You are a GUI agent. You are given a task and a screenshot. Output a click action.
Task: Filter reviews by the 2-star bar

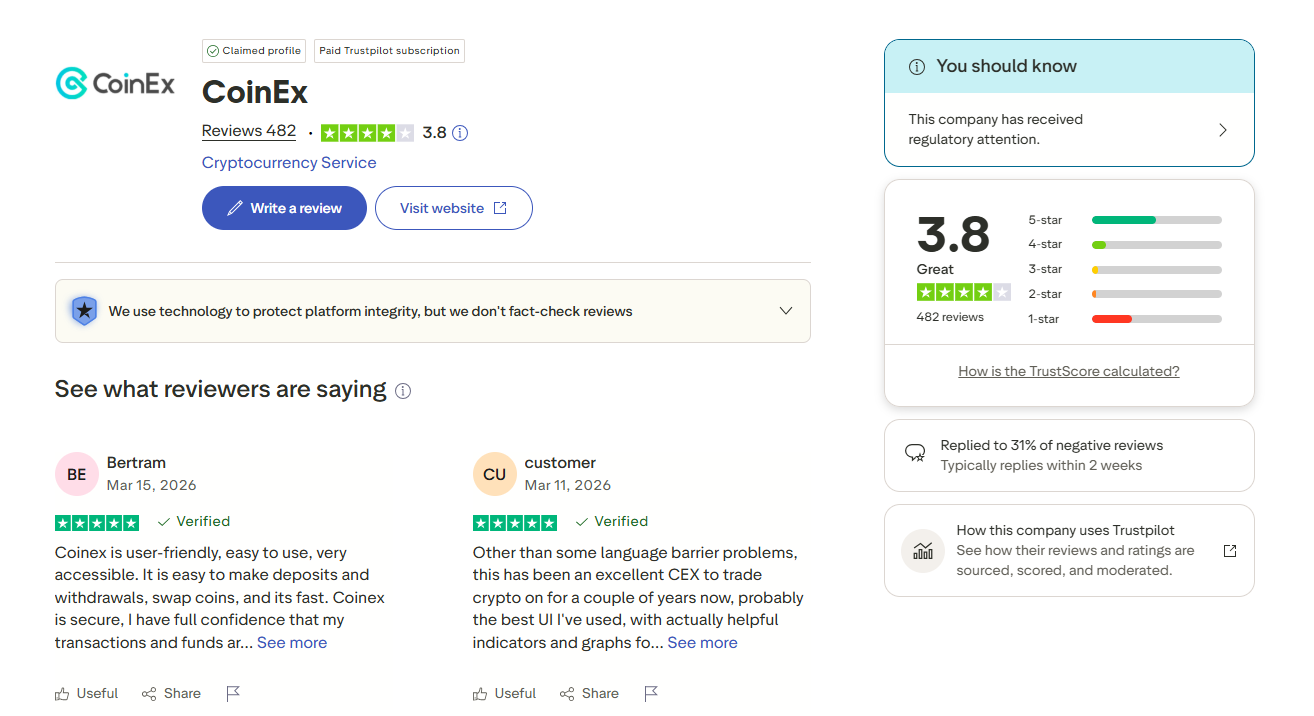pyautogui.click(x=1157, y=294)
